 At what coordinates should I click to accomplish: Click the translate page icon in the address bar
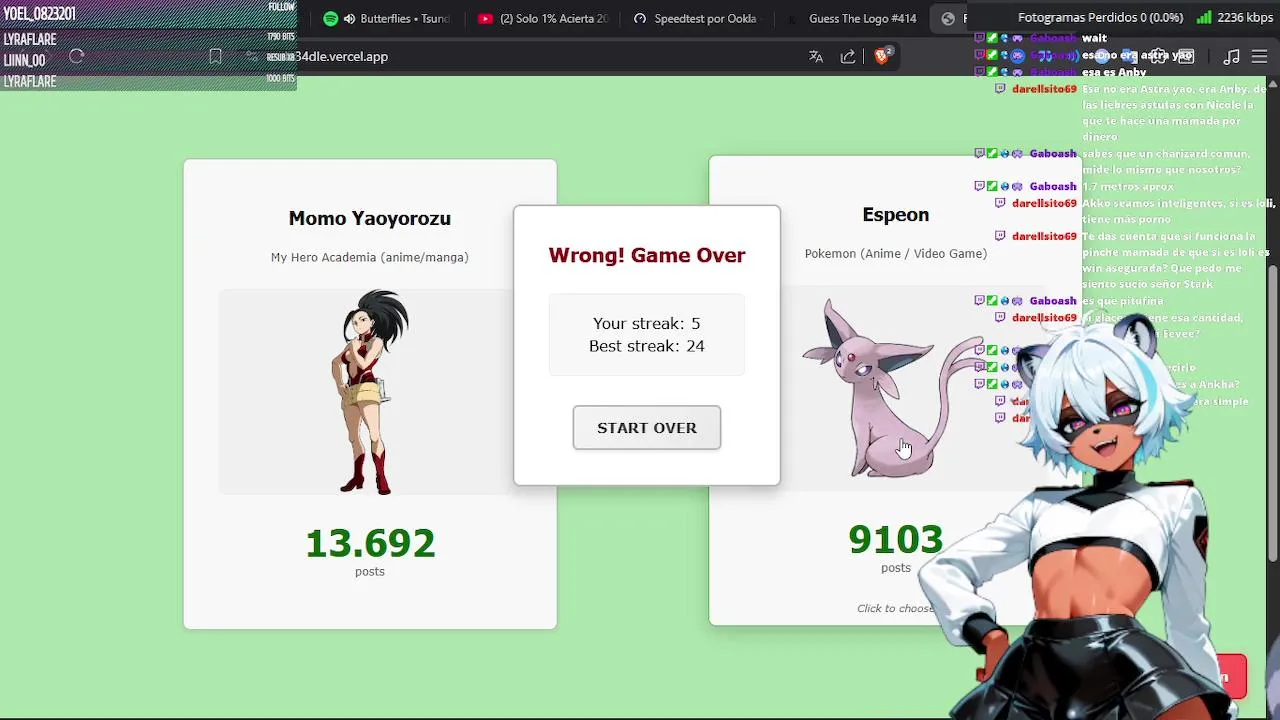click(x=816, y=57)
